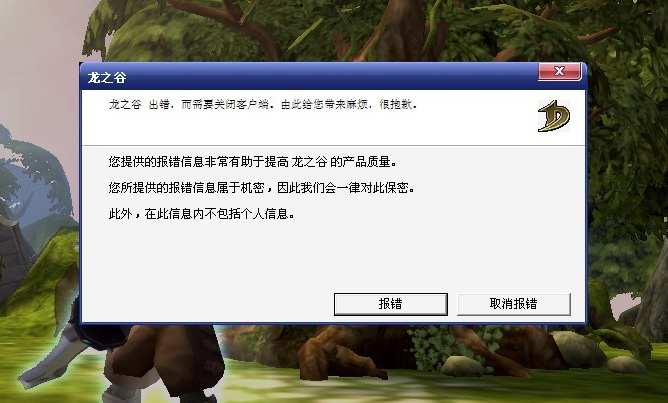Click the line about 个人信息
The width and height of the screenshot is (668, 403).
click(x=202, y=213)
